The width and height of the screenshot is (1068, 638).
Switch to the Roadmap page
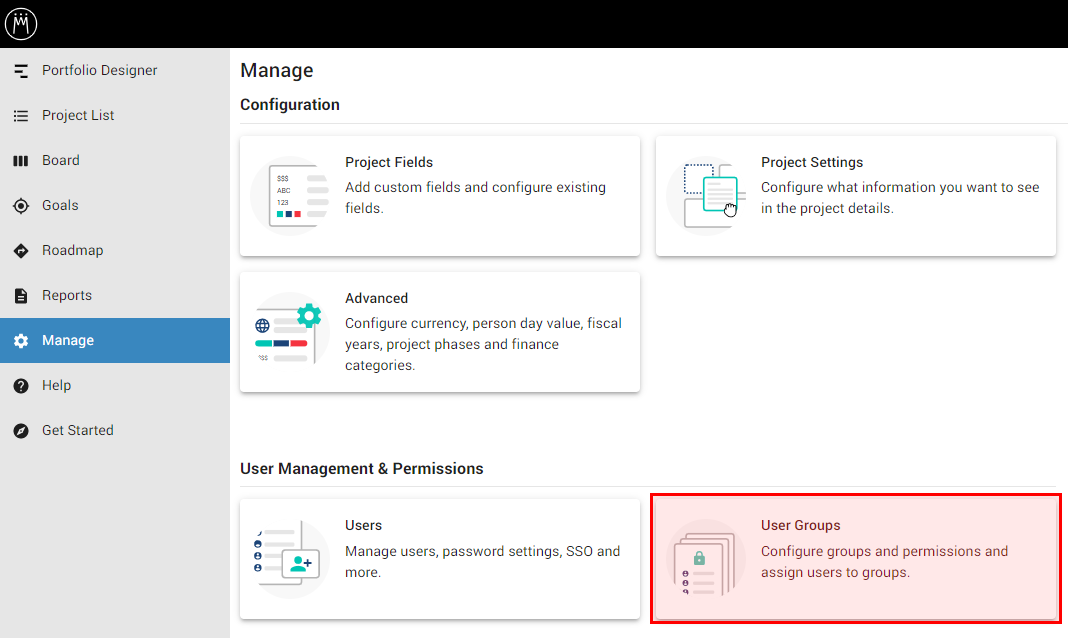pos(114,250)
